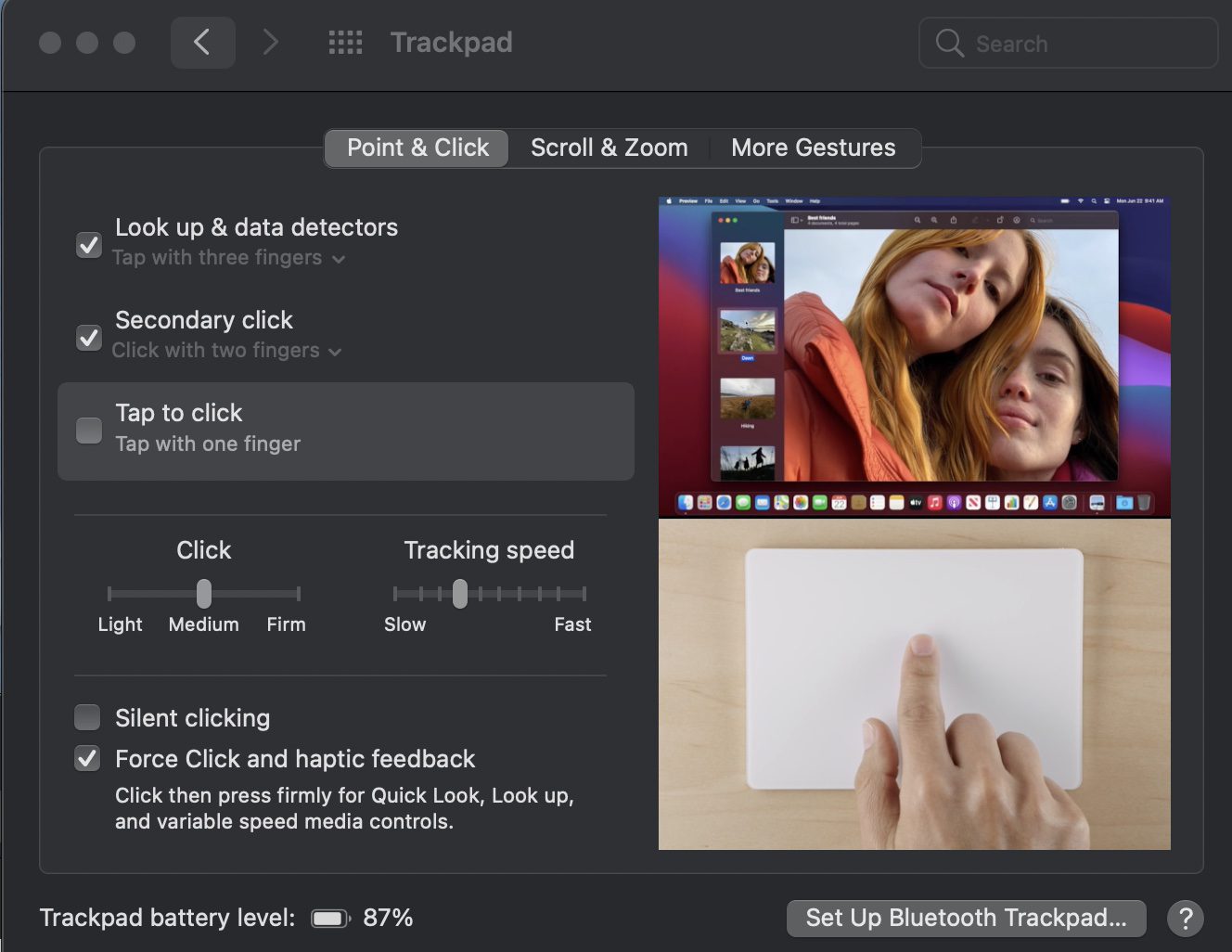This screenshot has height=952, width=1232.
Task: Click the magnifying glass search icon
Action: pyautogui.click(x=949, y=43)
